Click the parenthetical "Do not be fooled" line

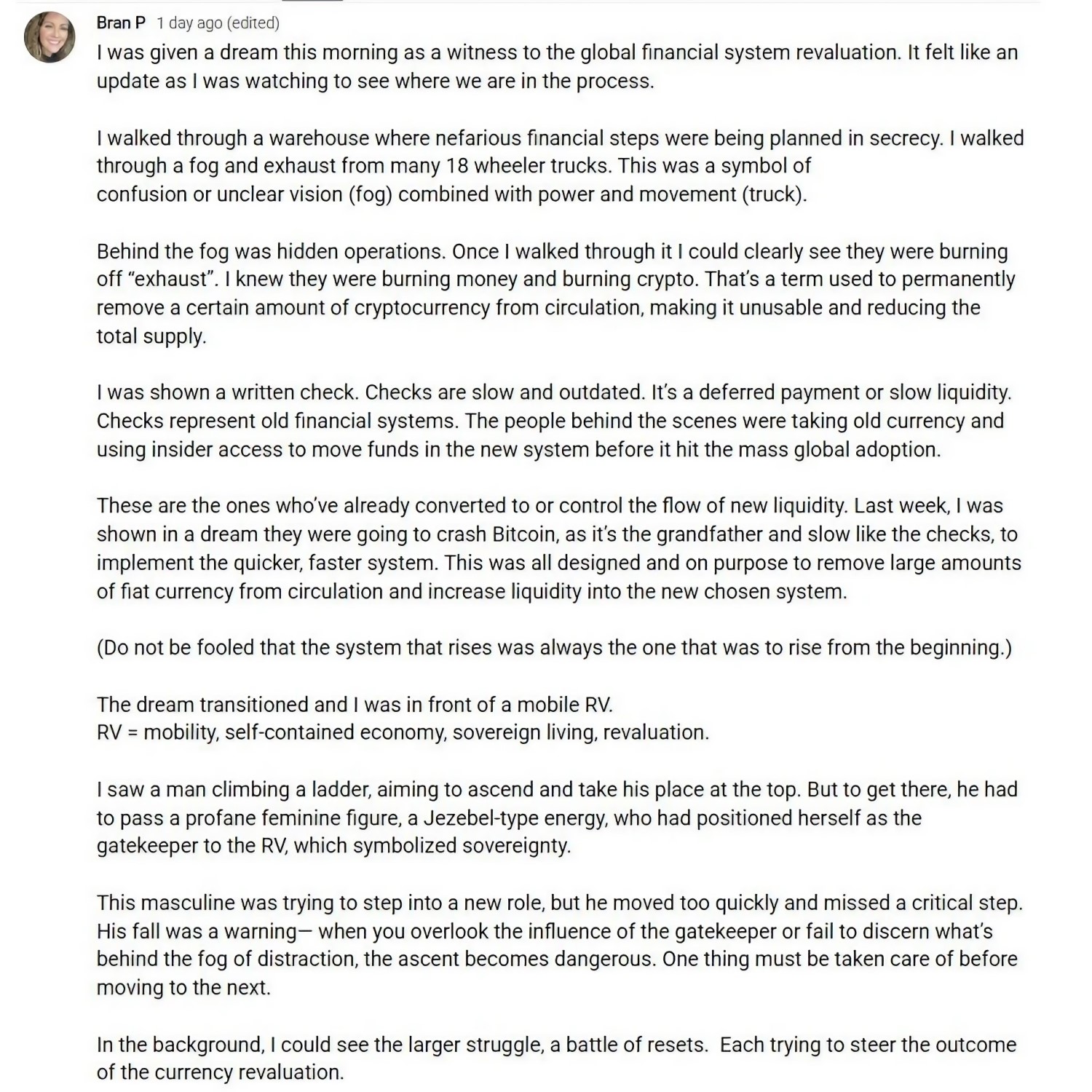point(554,647)
